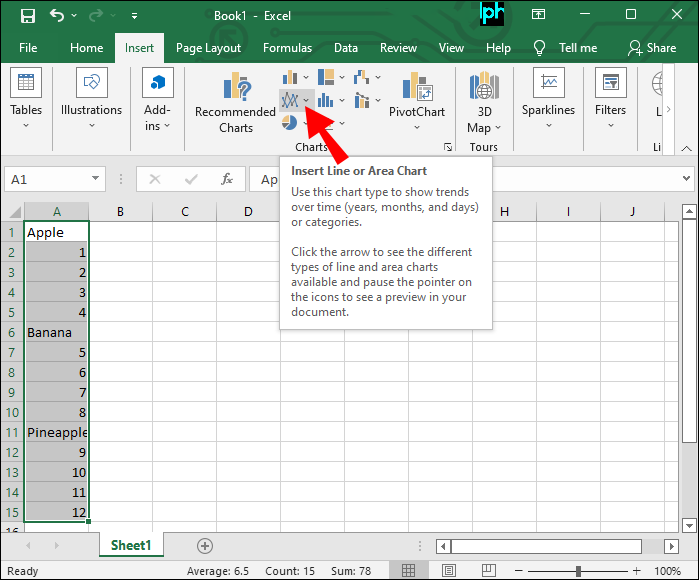
Task: Add a new sheet with plus icon
Action: [205, 545]
